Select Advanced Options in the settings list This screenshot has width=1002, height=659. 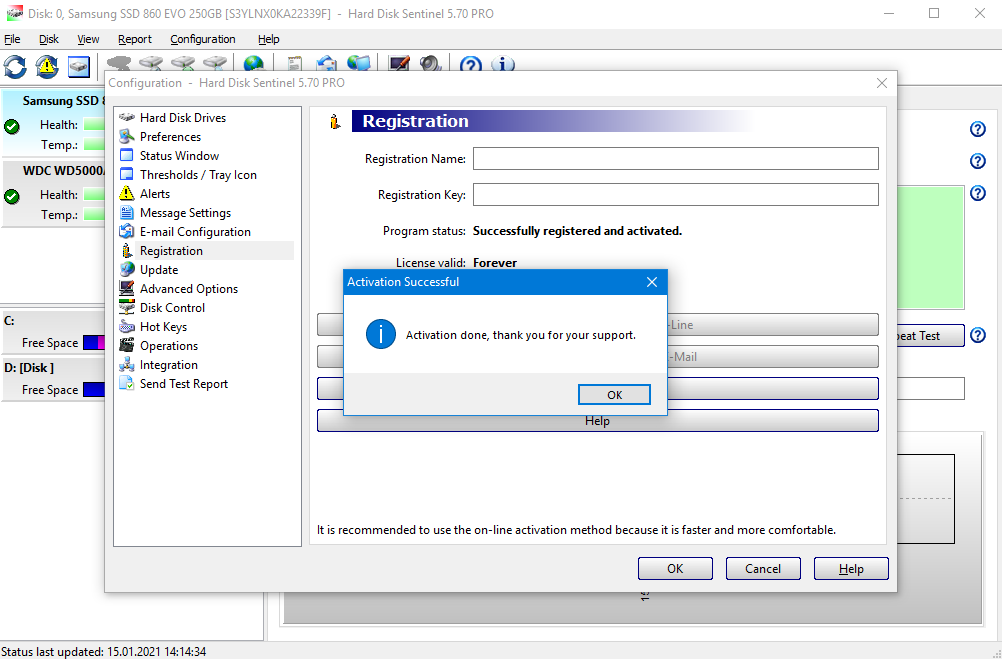(x=189, y=289)
